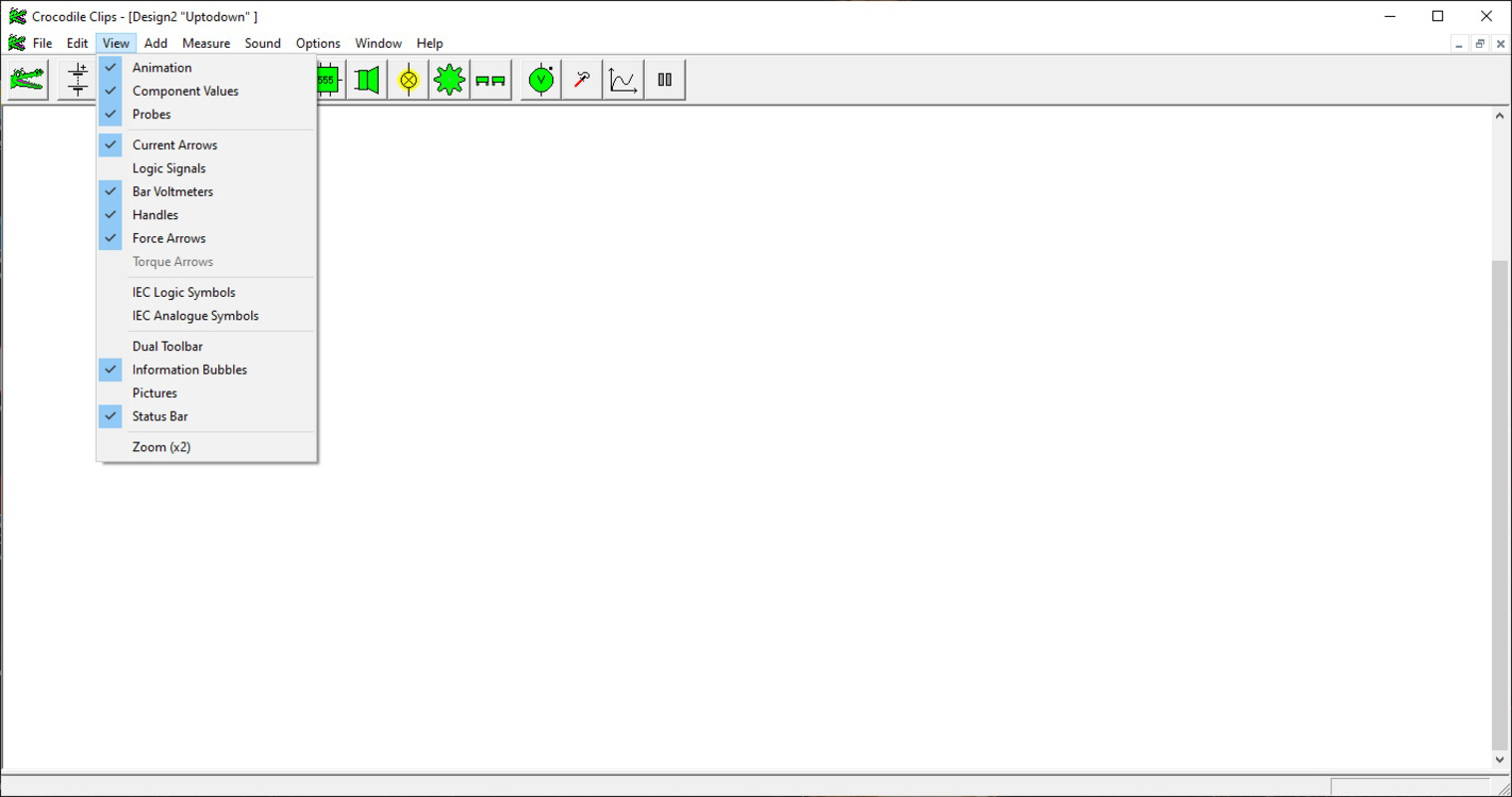
Task: Select the crocodile delete tool
Action: [27, 79]
